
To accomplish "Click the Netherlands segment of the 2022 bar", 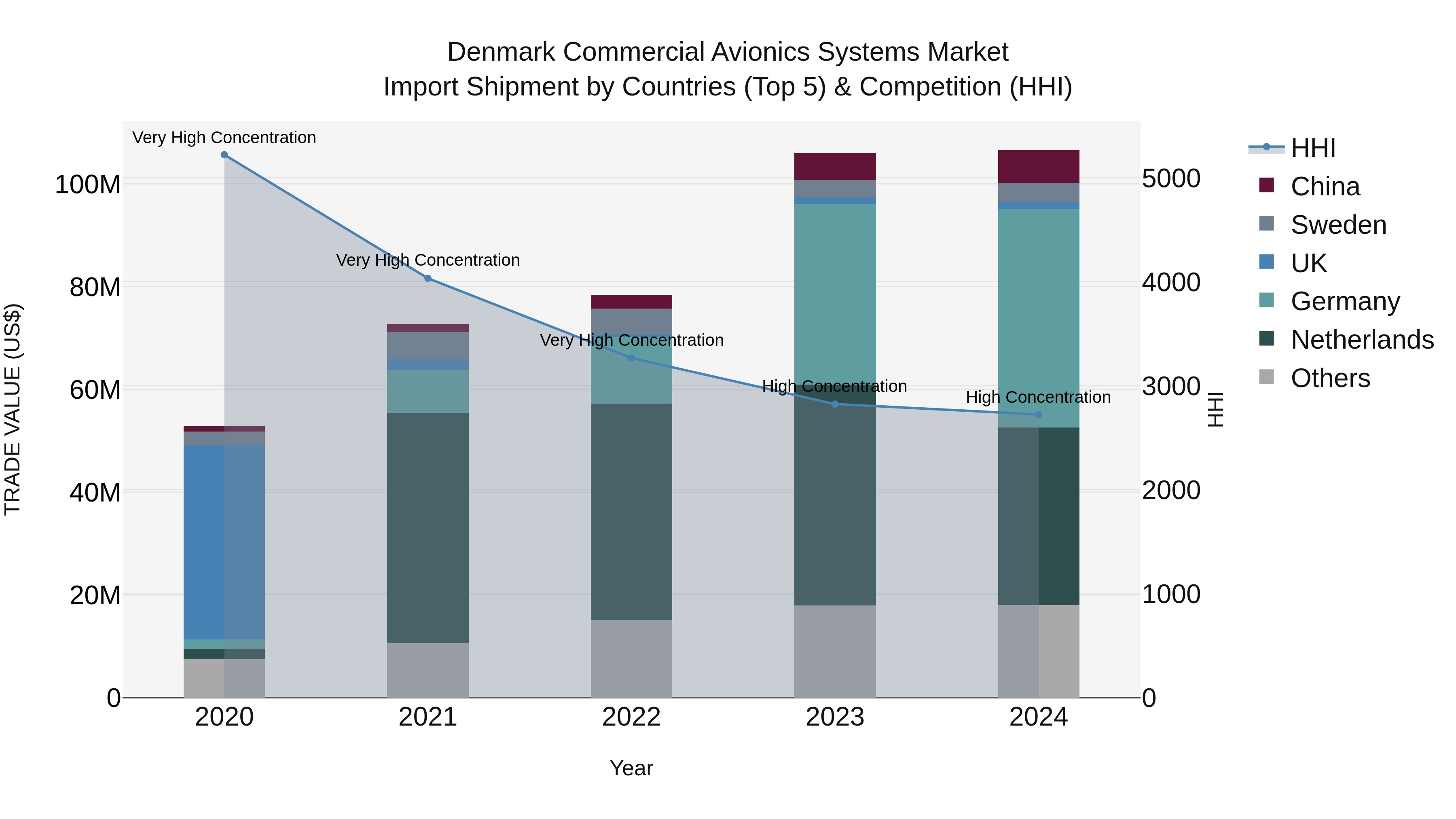I will pyautogui.click(x=631, y=512).
